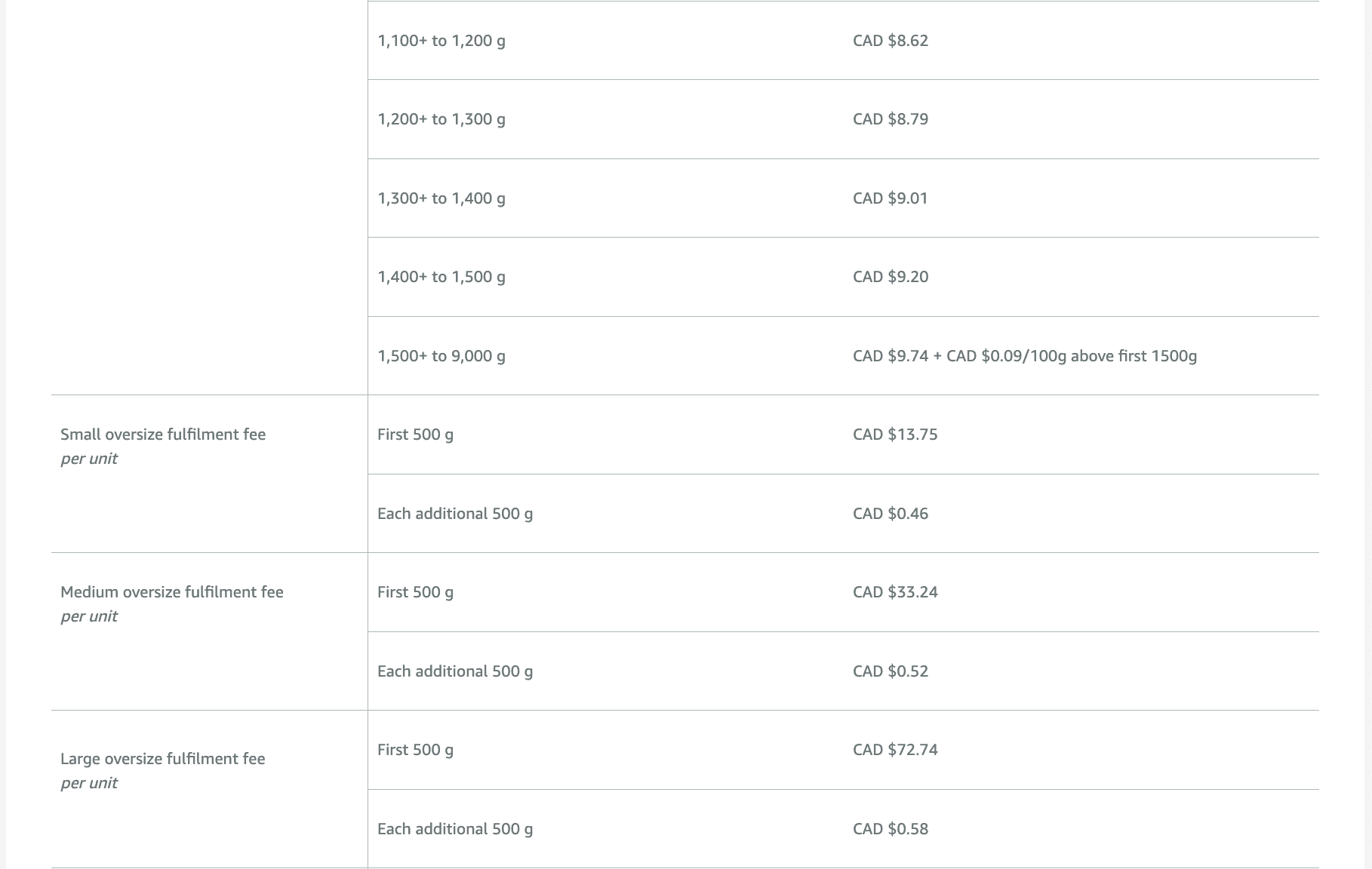1372x869 pixels.
Task: Select the CAD $8.62 fee value
Action: click(x=891, y=41)
